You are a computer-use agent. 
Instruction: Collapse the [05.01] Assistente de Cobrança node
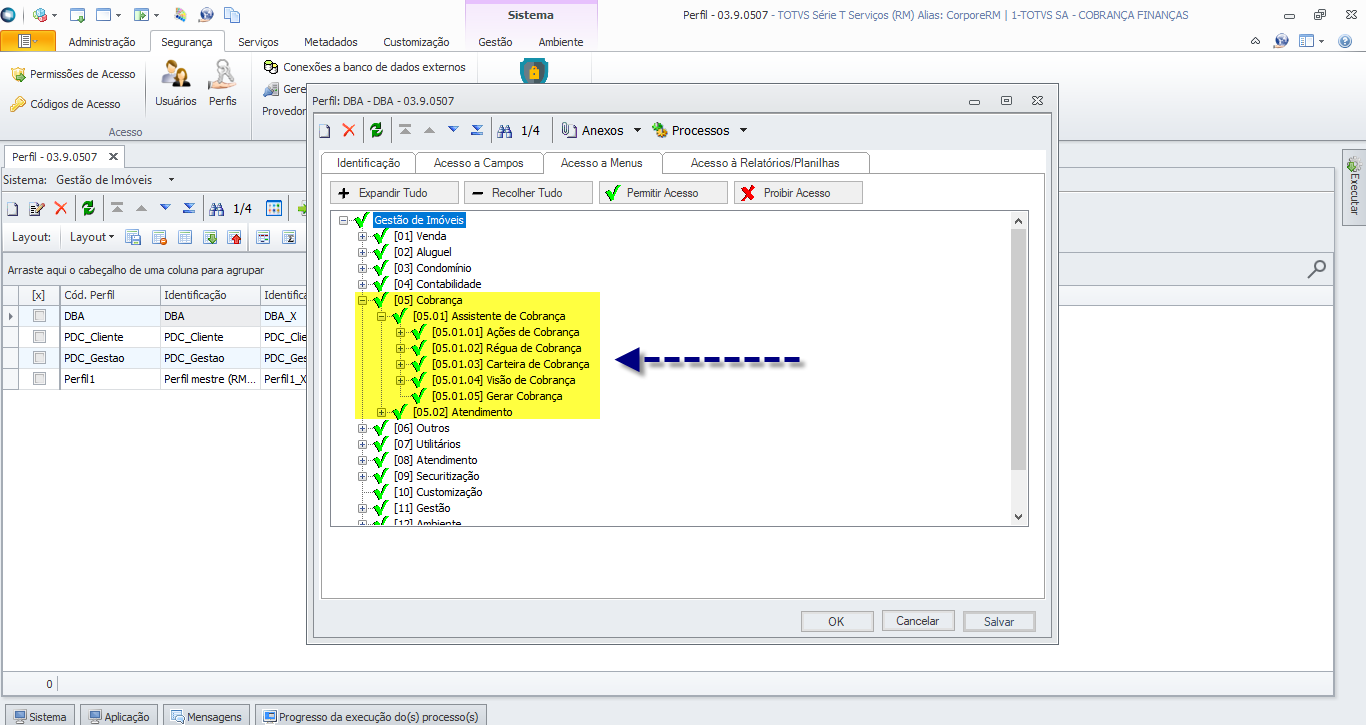coord(382,316)
